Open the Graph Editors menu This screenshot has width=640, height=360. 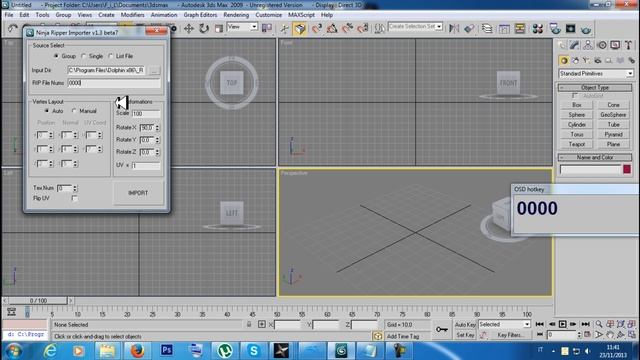coord(200,15)
